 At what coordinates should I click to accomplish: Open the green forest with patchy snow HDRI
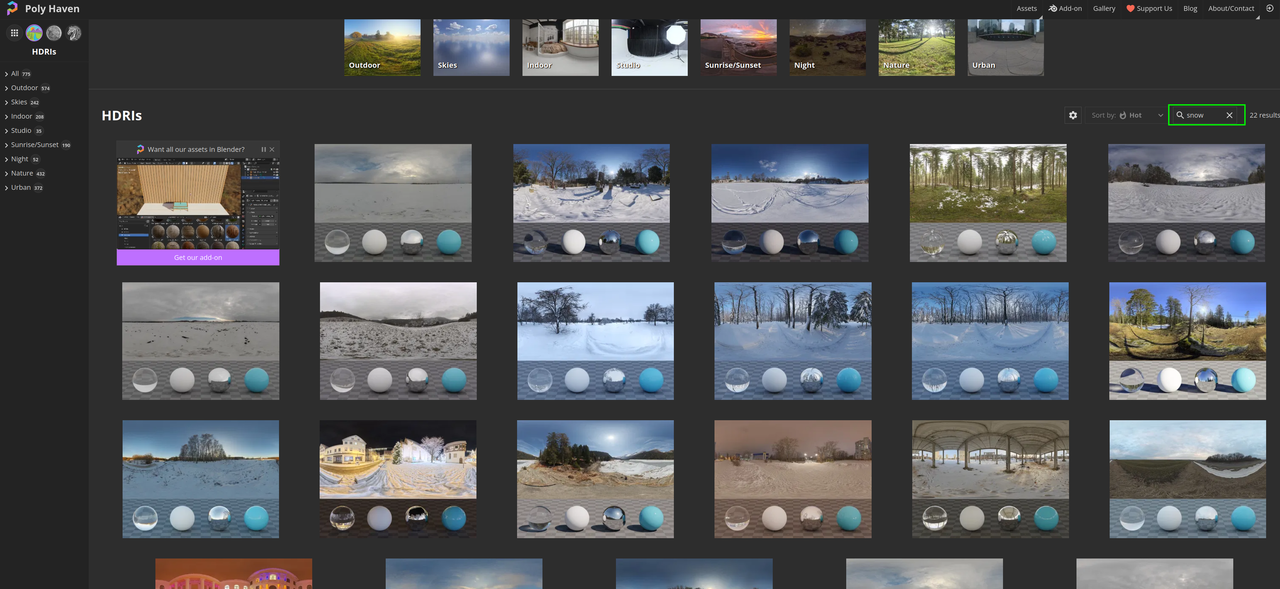click(x=988, y=203)
